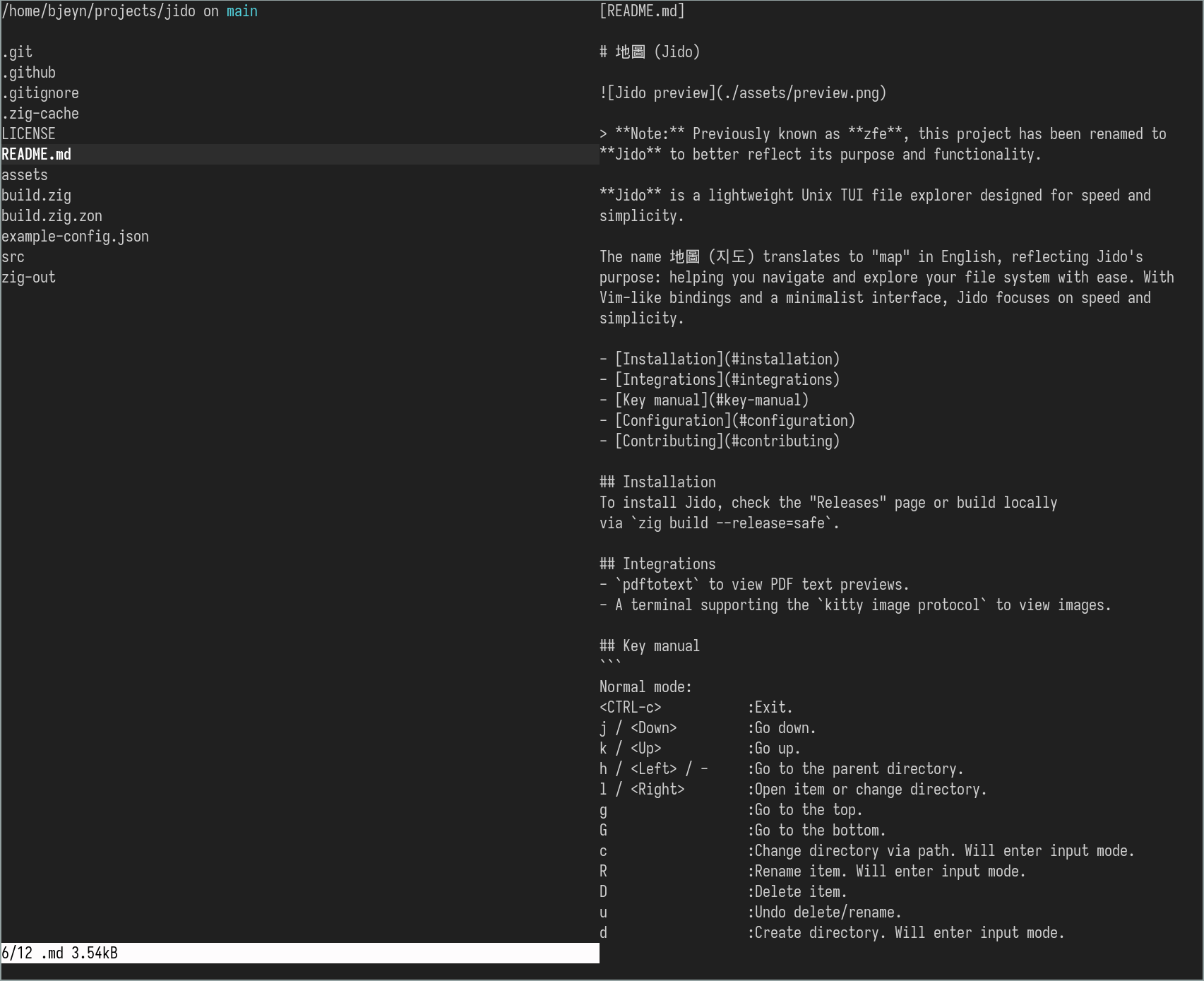Open the src directory
This screenshot has width=1204, height=981.
(13, 257)
